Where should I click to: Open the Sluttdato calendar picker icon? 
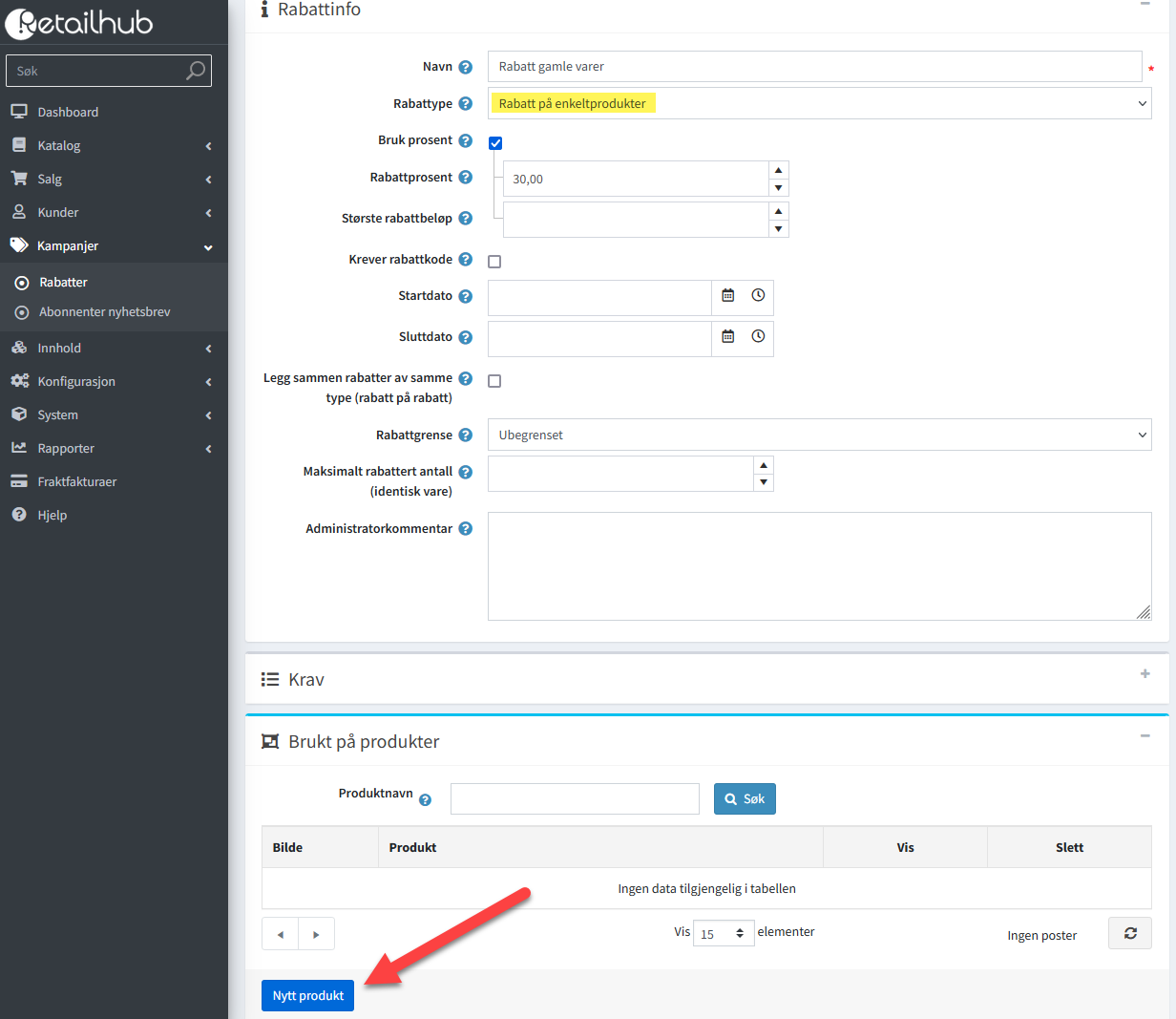click(727, 337)
